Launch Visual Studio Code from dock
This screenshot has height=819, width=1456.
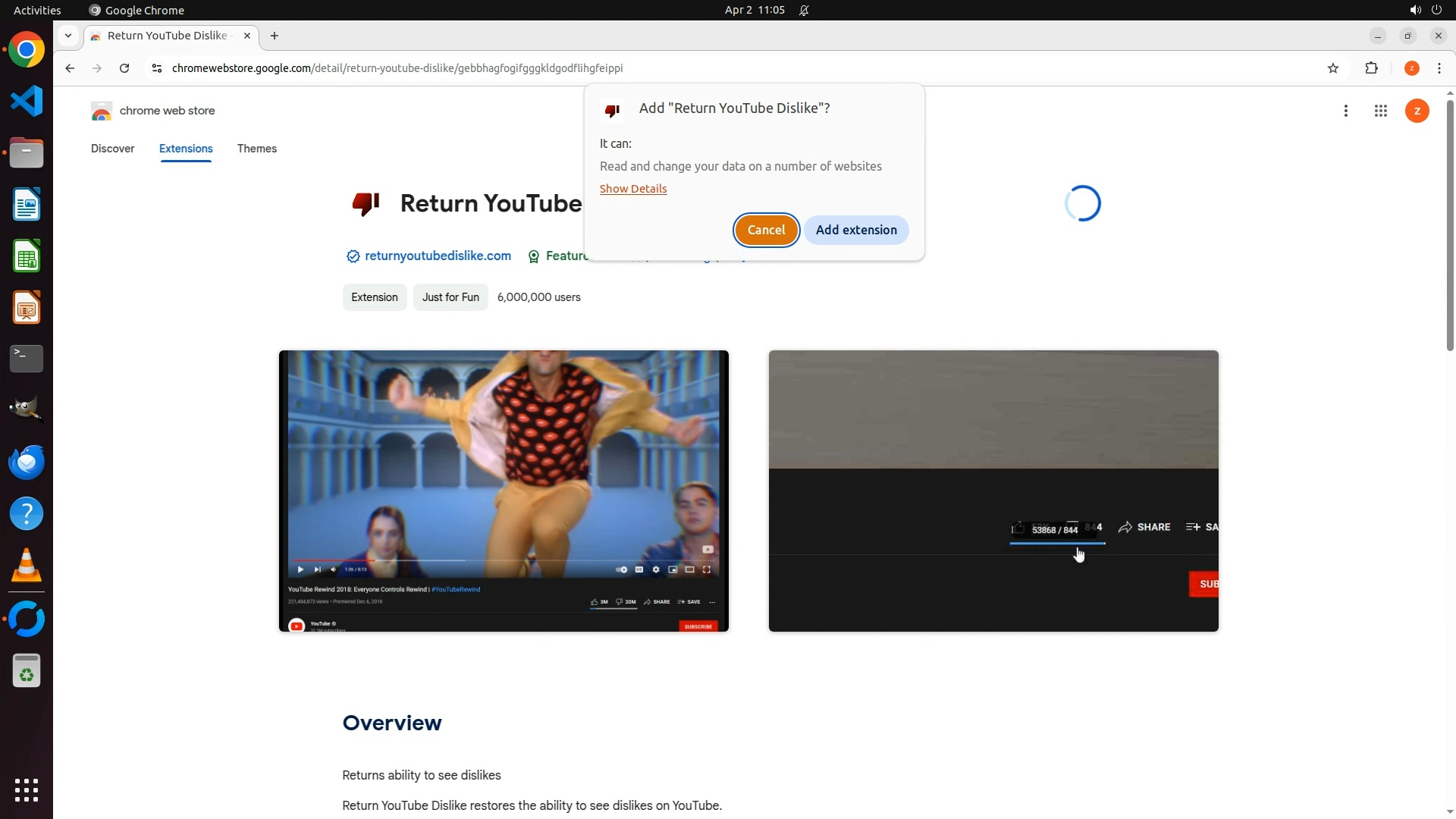click(27, 101)
